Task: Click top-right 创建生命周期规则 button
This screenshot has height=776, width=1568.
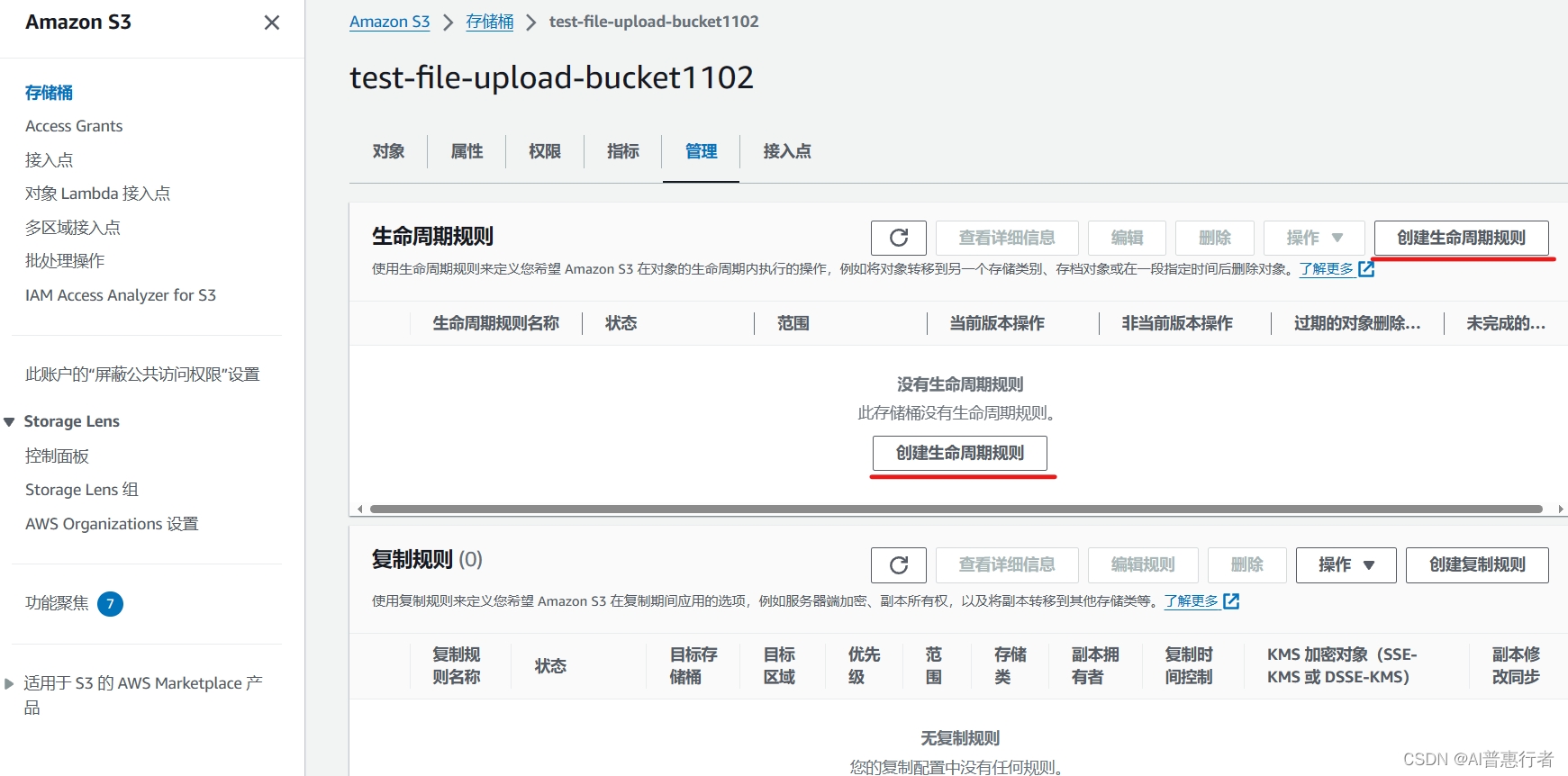Action: pos(1461,238)
